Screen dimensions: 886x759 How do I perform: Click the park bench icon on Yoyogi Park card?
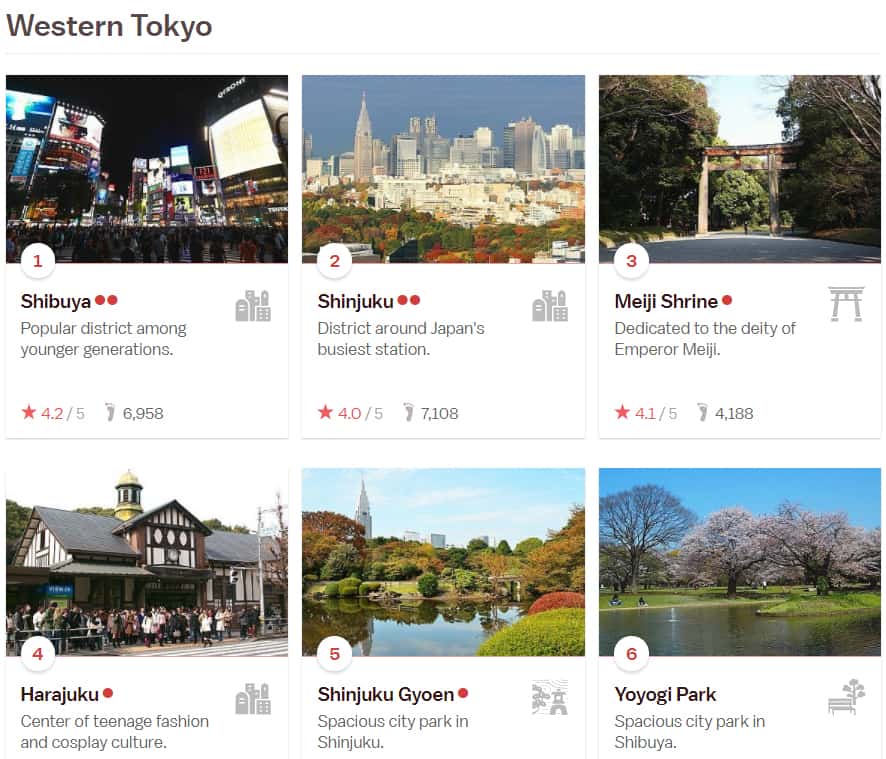pyautogui.click(x=846, y=697)
